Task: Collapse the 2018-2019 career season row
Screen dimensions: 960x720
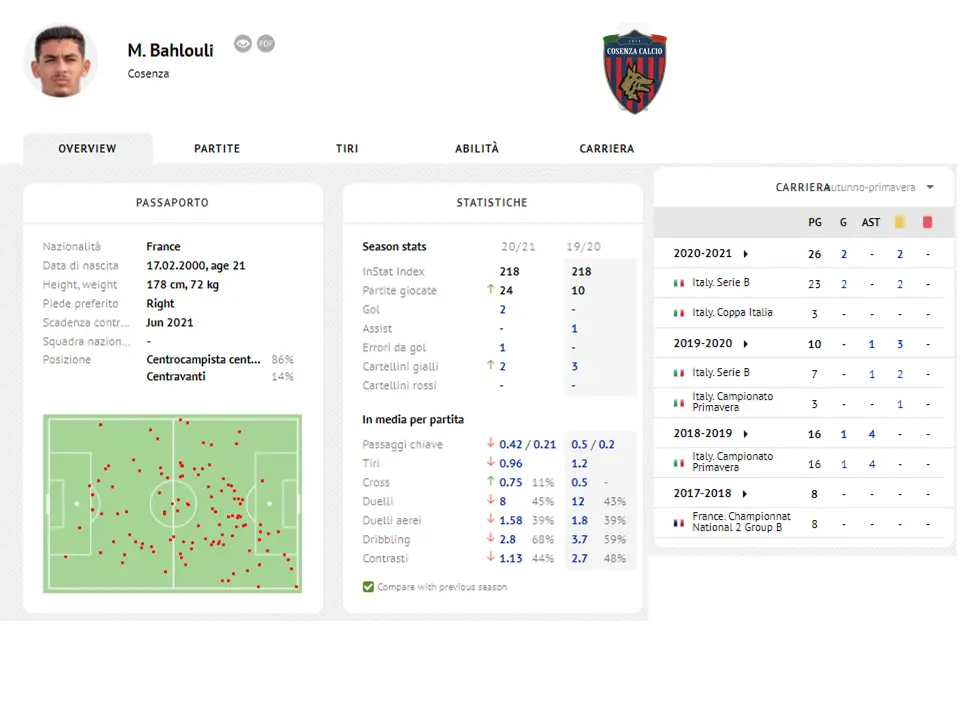Action: (746, 434)
